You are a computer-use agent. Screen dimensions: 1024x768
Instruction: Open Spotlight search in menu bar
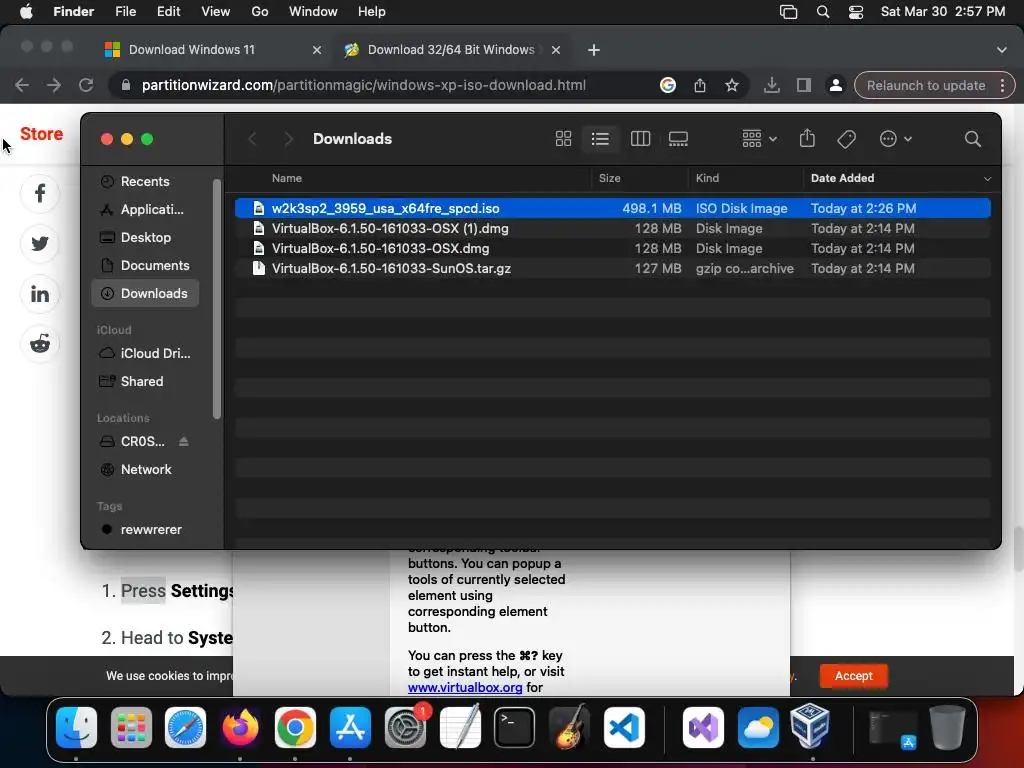coord(823,12)
